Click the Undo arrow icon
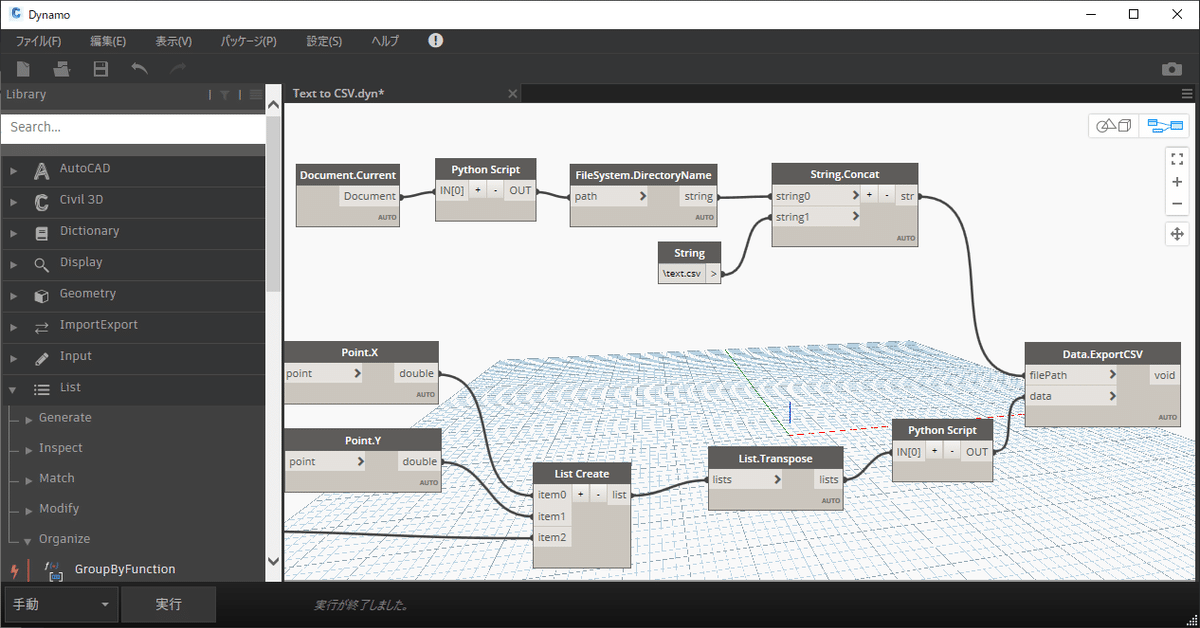Viewport: 1200px width, 628px height. coord(140,69)
